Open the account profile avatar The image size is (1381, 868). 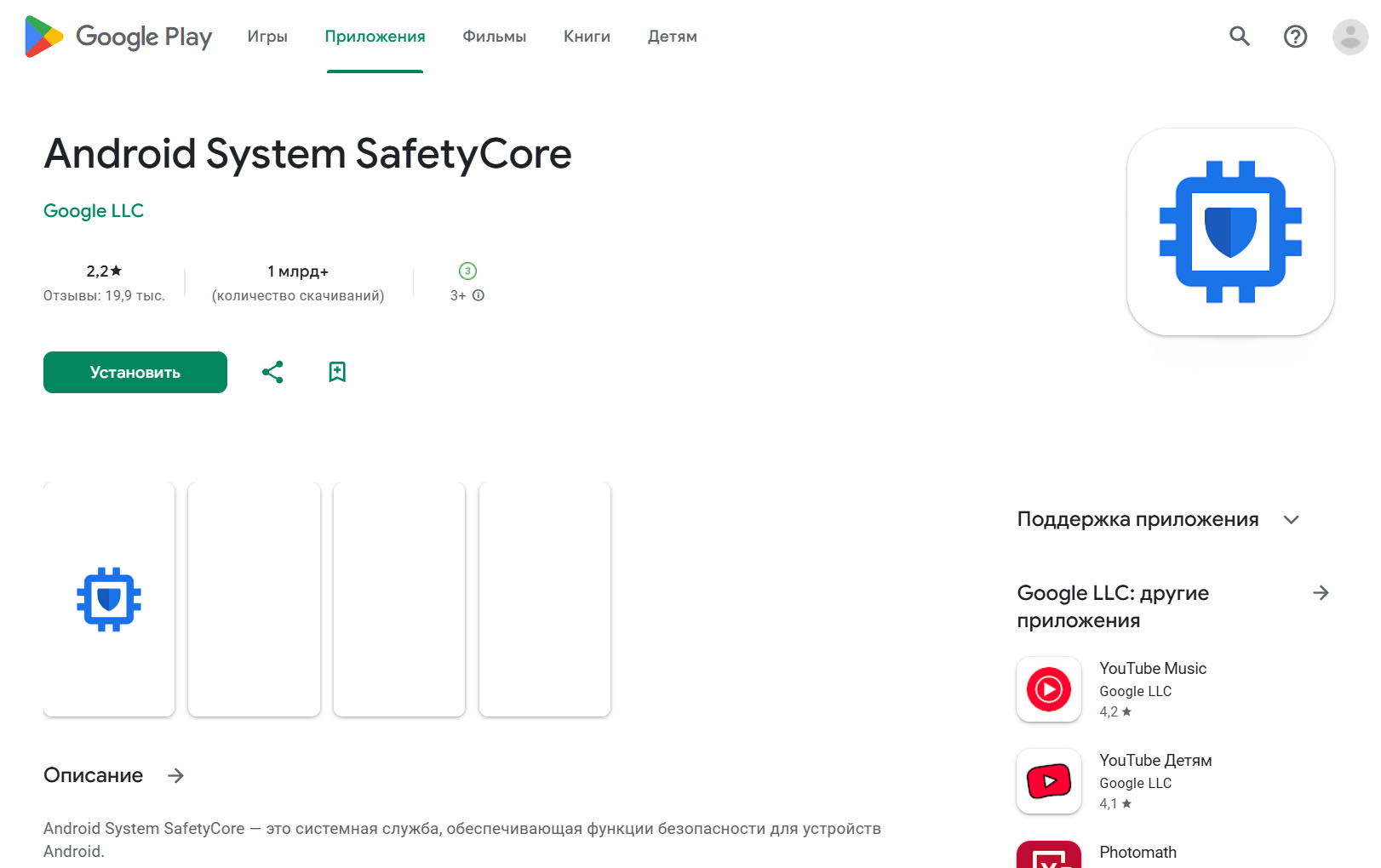(1349, 37)
